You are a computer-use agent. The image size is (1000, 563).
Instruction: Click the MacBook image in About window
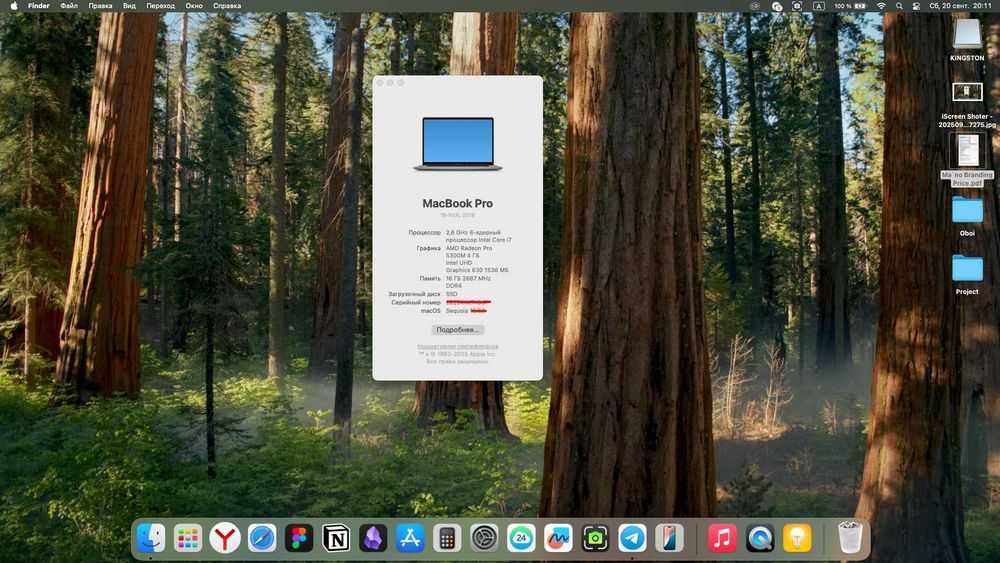[457, 143]
